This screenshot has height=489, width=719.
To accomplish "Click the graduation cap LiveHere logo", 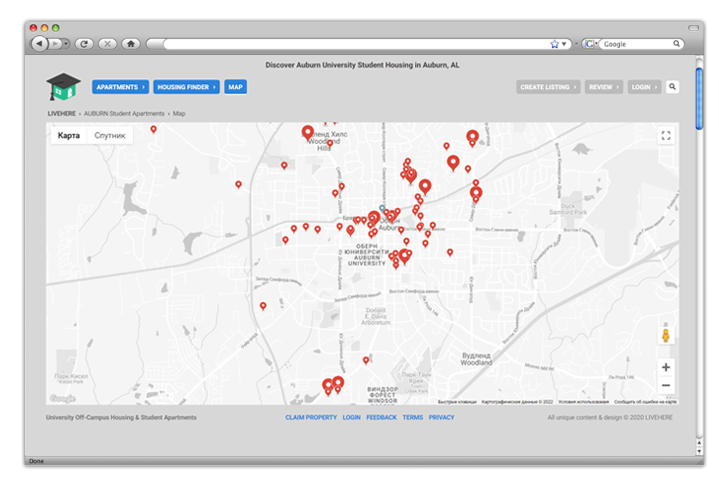I will coord(62,88).
